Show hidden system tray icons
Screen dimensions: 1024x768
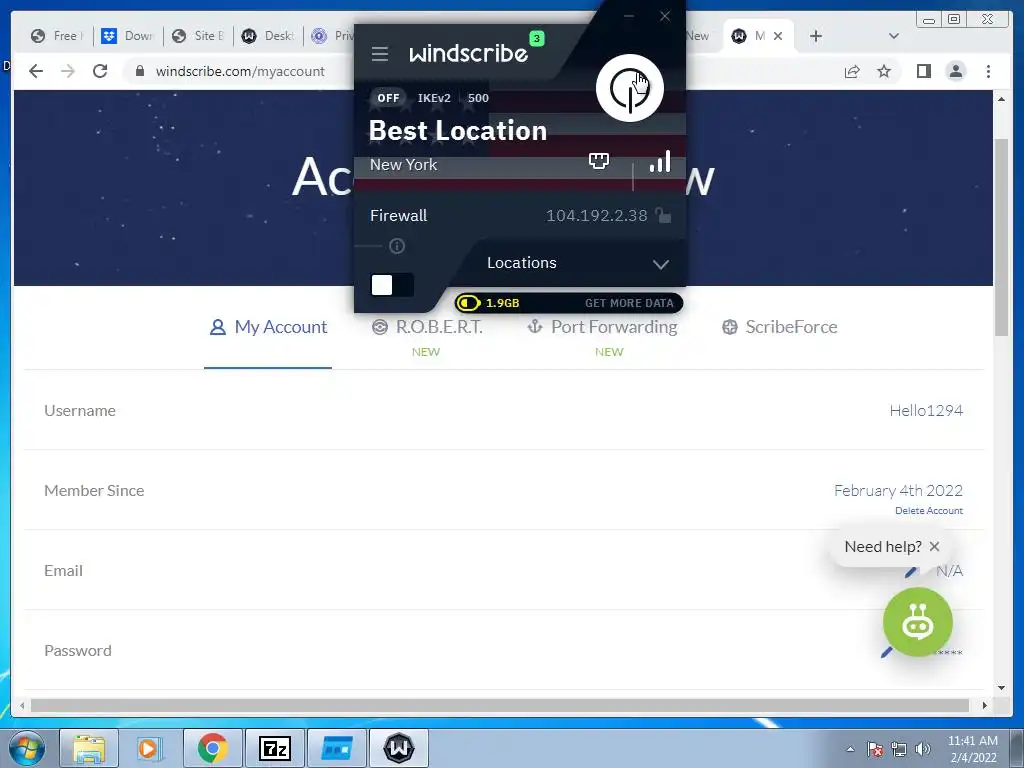click(x=850, y=749)
